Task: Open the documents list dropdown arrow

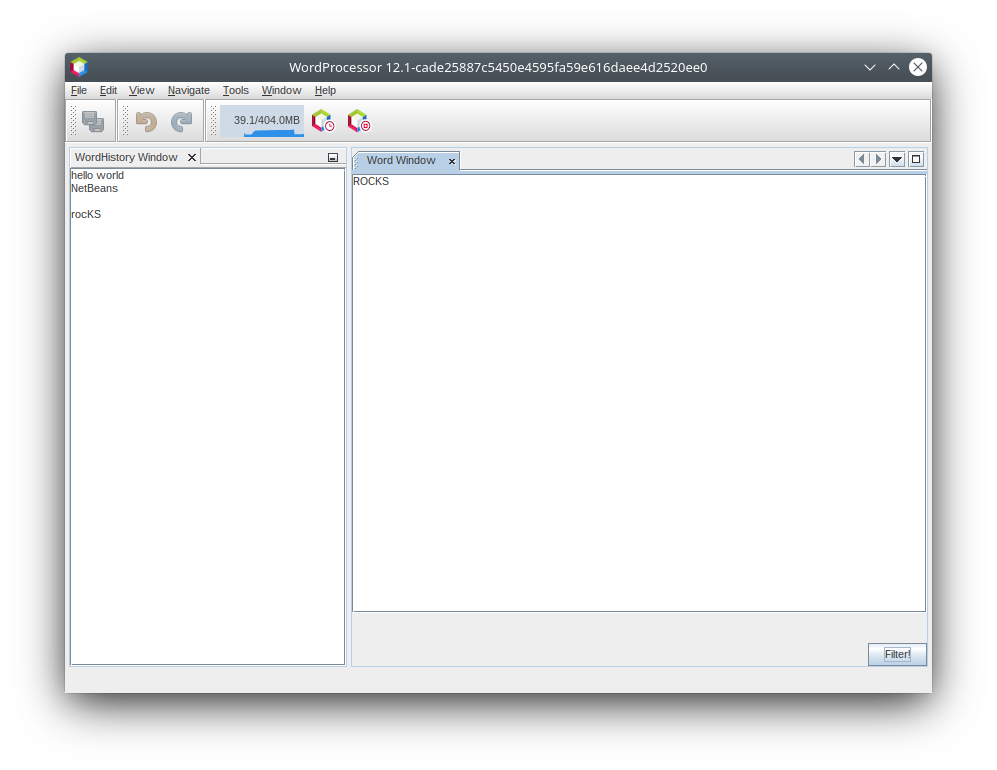Action: point(897,159)
